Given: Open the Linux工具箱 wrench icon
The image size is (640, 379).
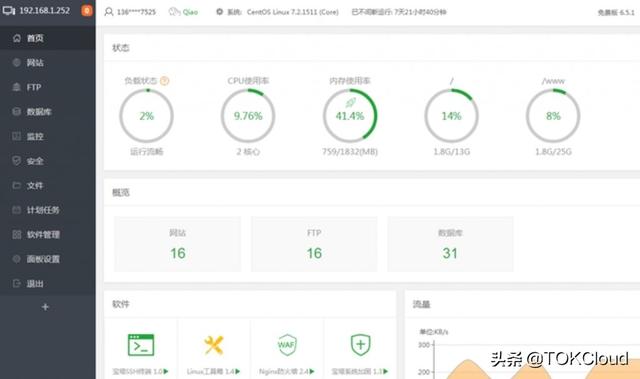Looking at the screenshot, I should point(213,345).
